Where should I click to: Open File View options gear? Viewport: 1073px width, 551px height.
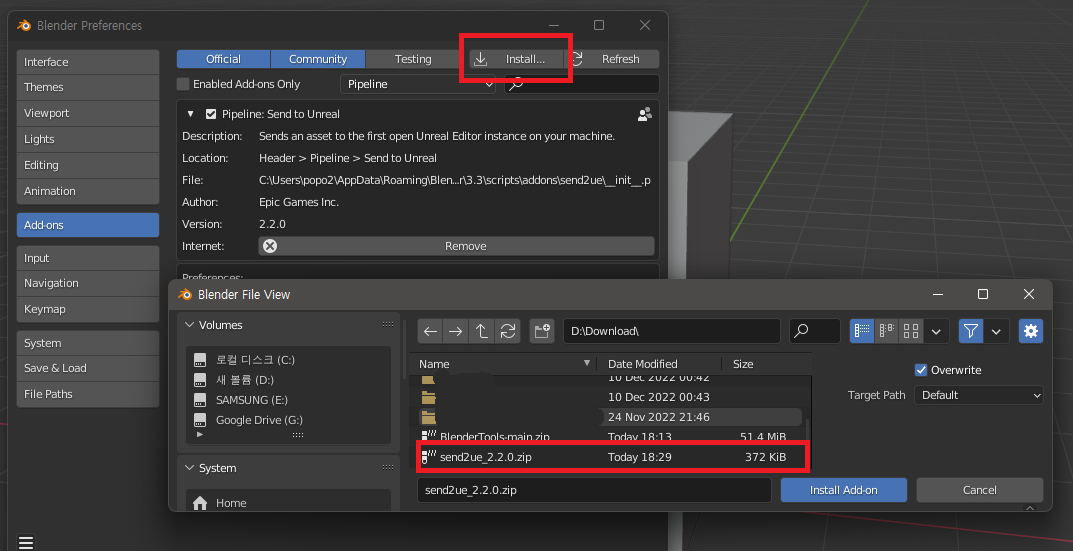1031,331
